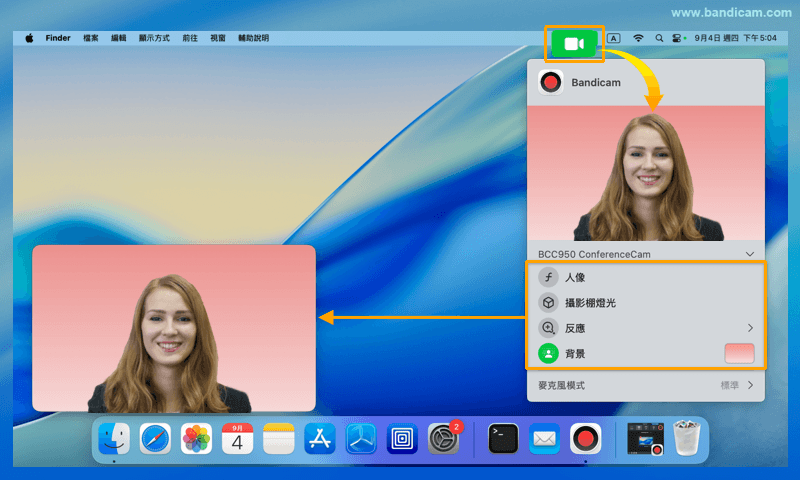Open the 編輯 menu

pos(118,38)
